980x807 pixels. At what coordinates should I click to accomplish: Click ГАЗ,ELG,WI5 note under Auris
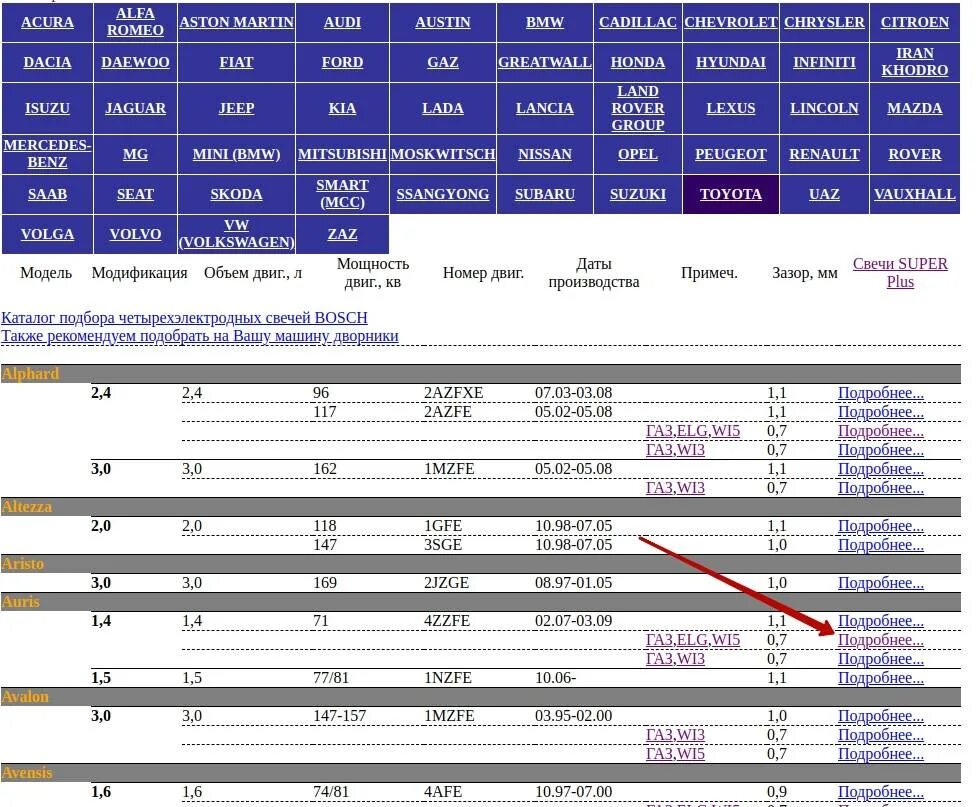click(x=692, y=639)
